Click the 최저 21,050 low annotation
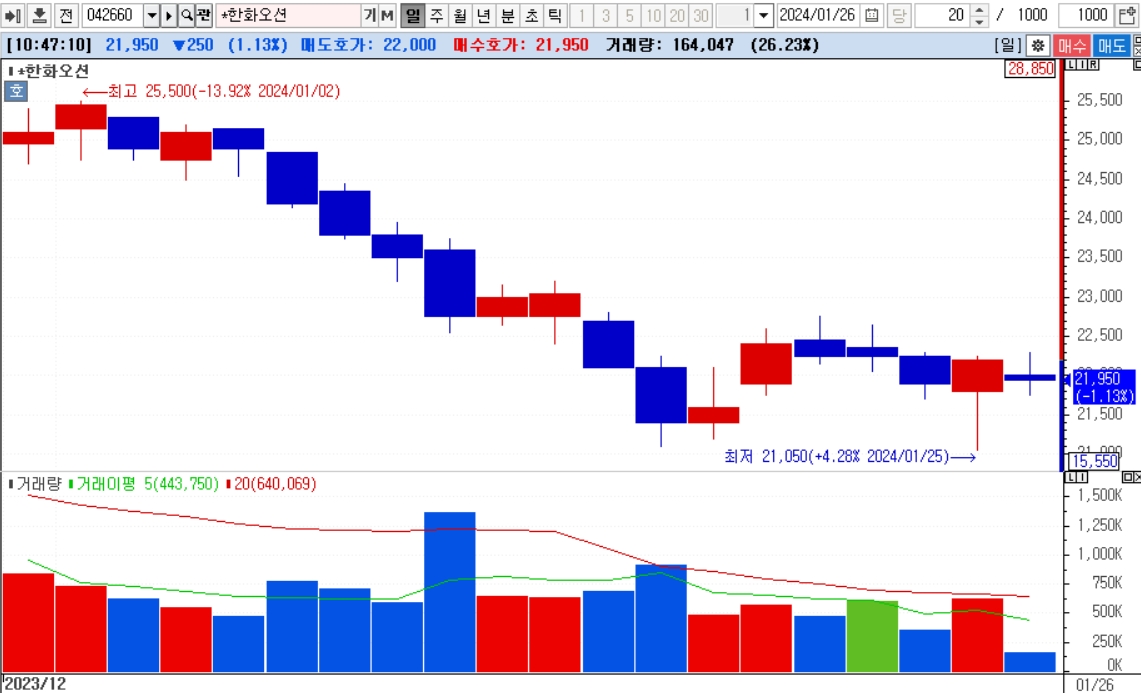The image size is (1141, 693). tap(850, 456)
